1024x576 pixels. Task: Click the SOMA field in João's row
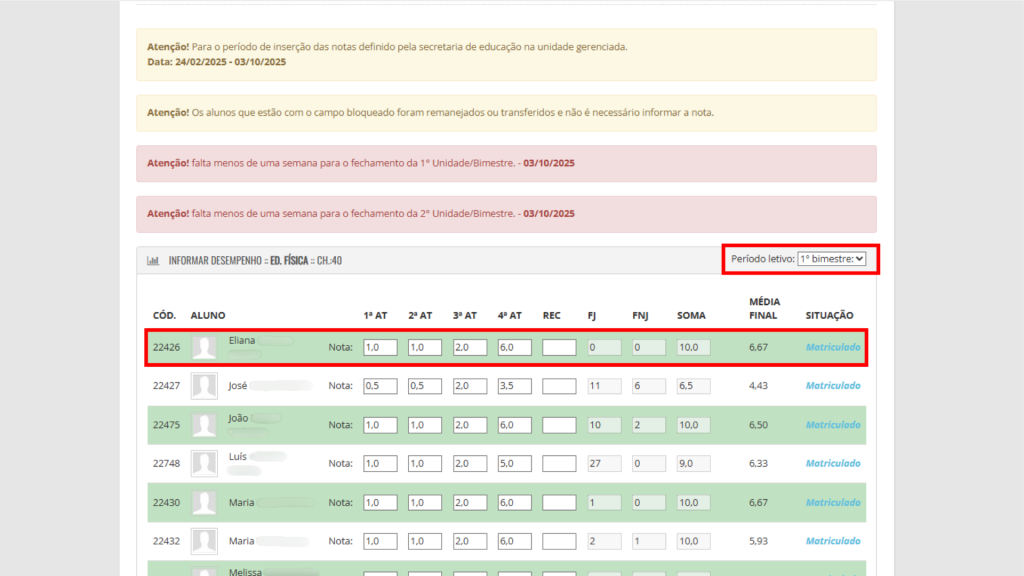coord(693,425)
